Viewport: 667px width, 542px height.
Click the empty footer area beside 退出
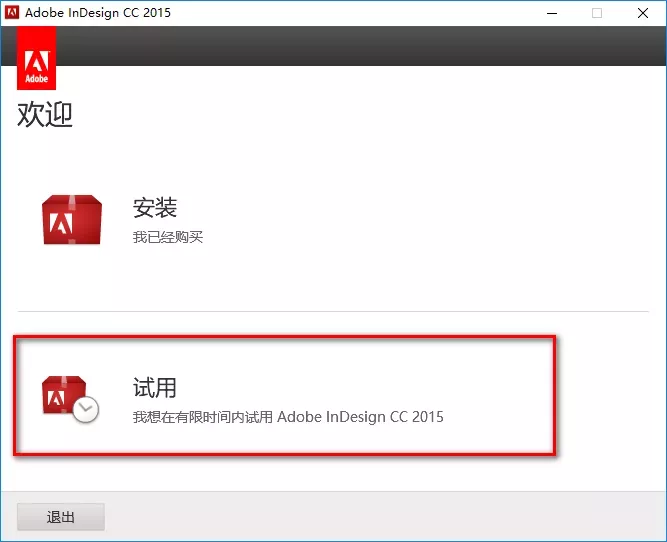click(380, 517)
